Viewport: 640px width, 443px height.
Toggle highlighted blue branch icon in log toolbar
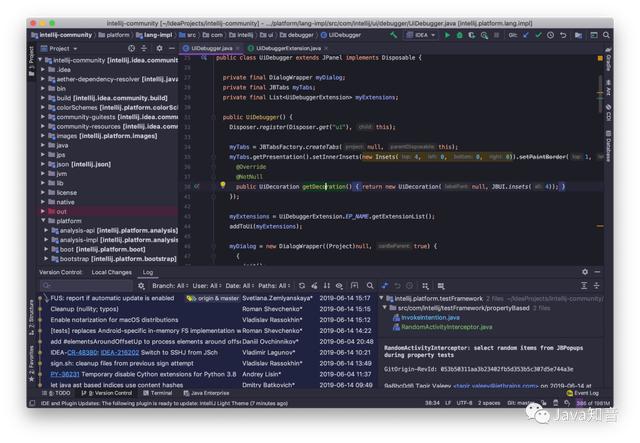click(384, 286)
